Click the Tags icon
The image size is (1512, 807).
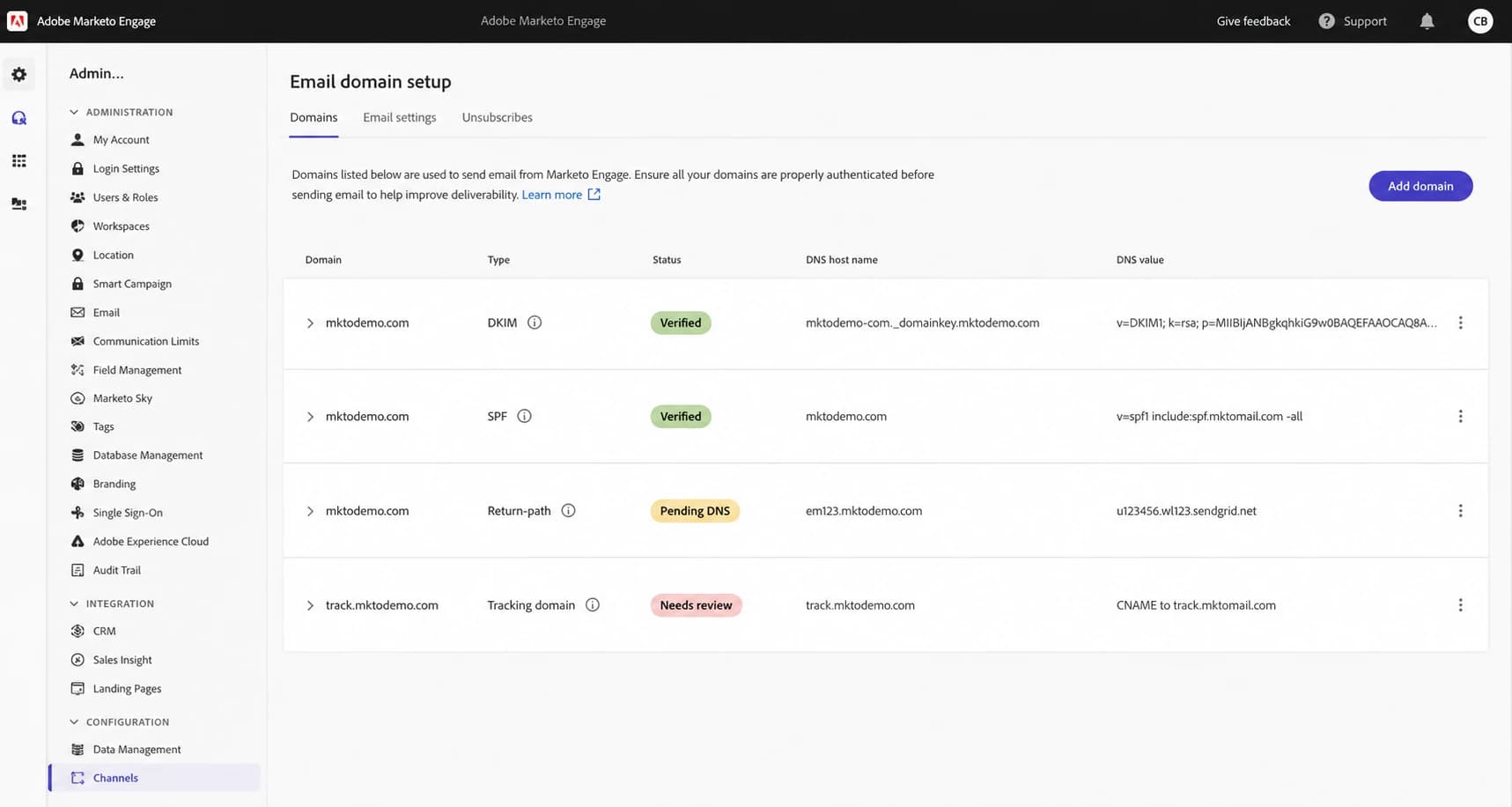pyautogui.click(x=77, y=426)
